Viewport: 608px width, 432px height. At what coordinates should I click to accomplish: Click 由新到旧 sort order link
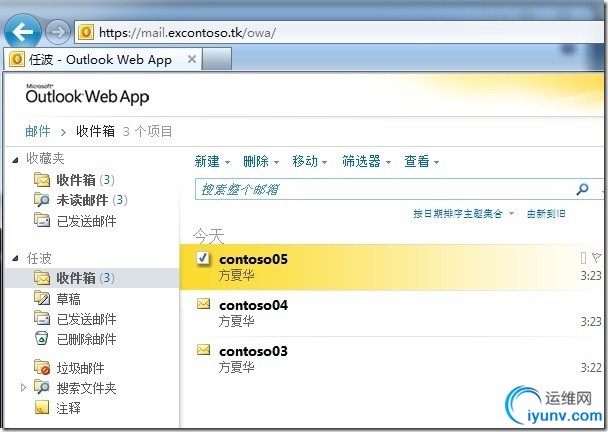pyautogui.click(x=546, y=214)
